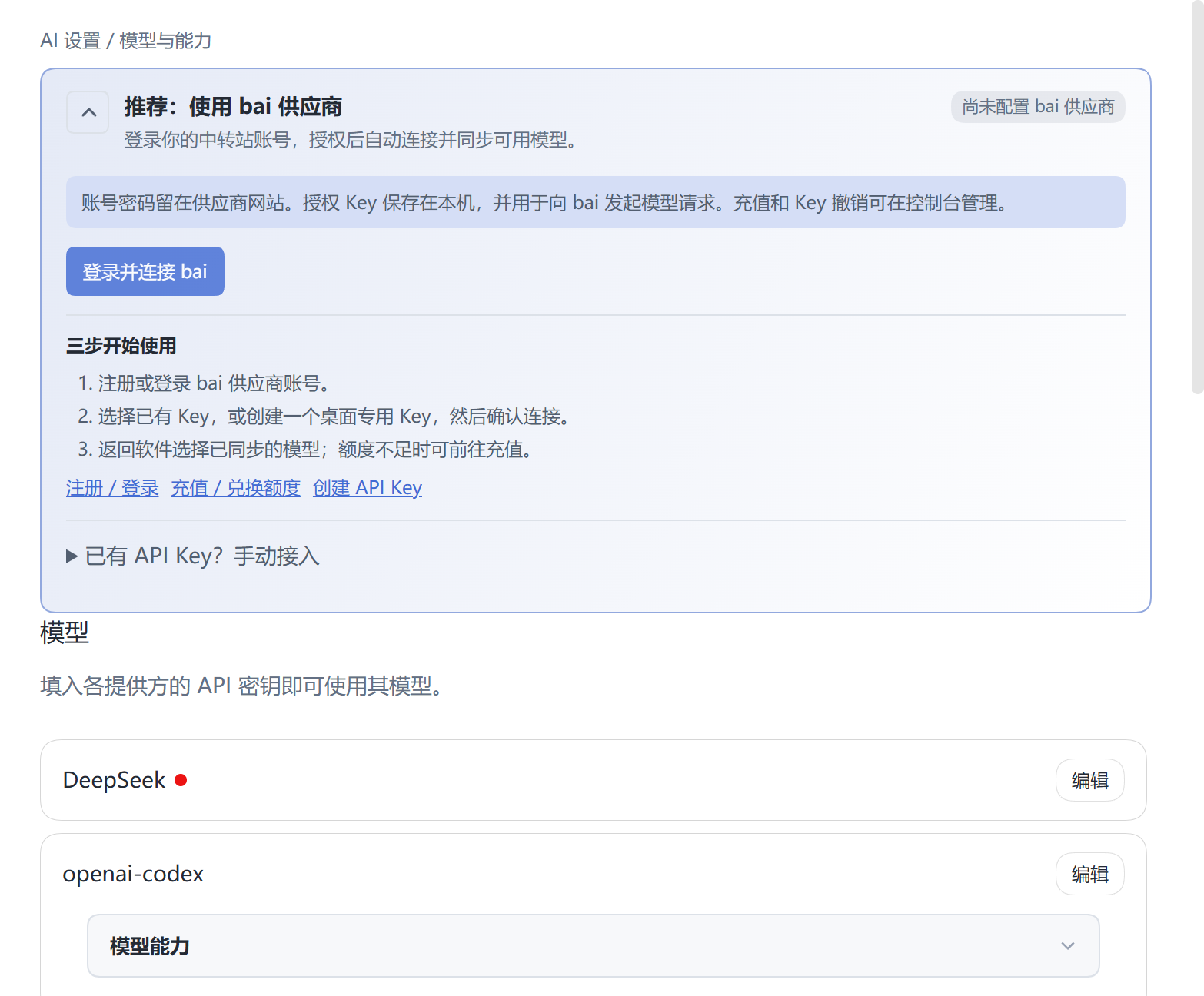
Task: Open the 充值 / 兑换额度 link
Action: click(x=235, y=488)
